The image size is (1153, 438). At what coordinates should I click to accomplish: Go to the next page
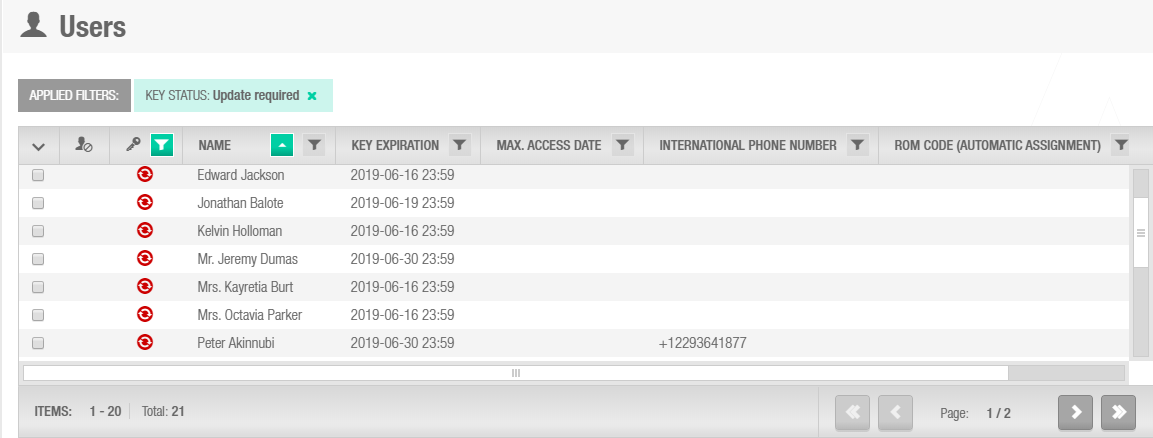1075,413
